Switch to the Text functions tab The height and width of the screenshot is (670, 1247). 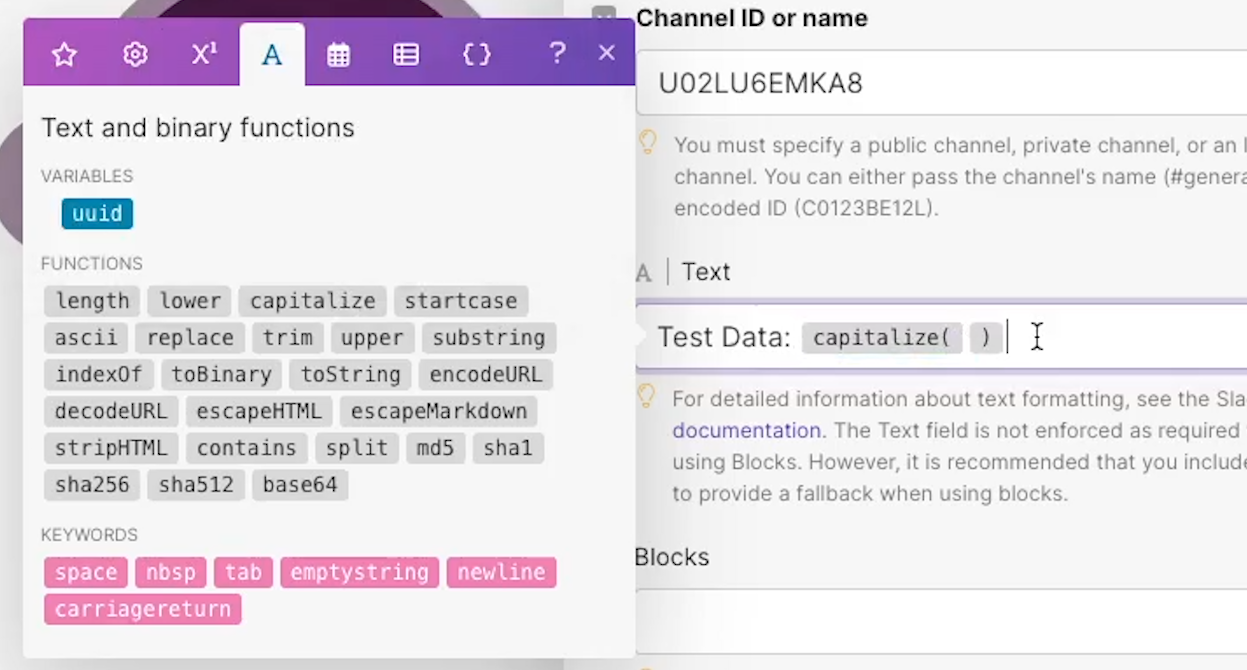tap(271, 54)
